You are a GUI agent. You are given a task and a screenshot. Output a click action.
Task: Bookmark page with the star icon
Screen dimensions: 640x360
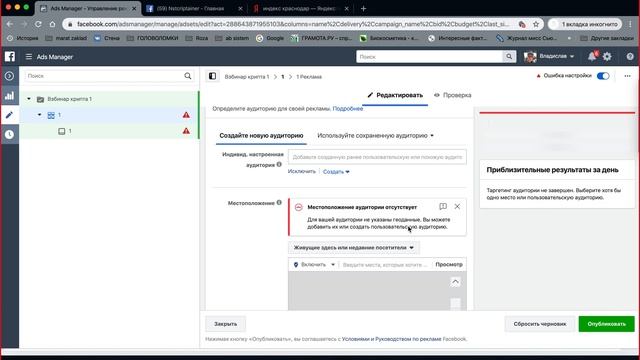[536, 24]
